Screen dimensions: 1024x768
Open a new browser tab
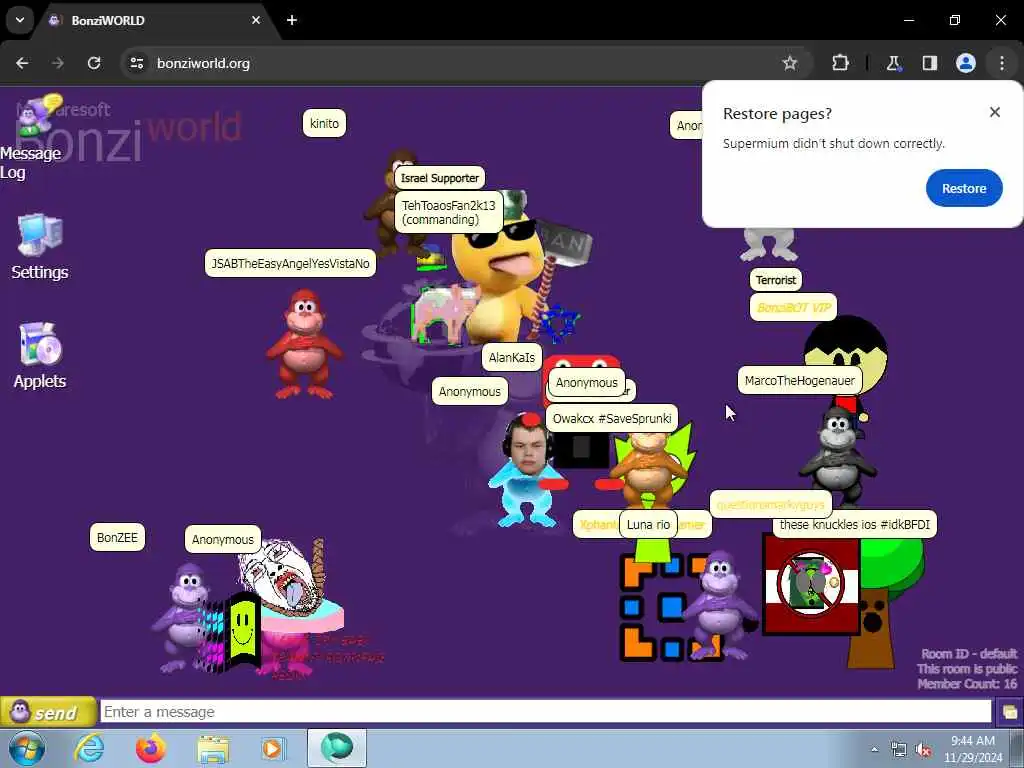click(x=292, y=20)
